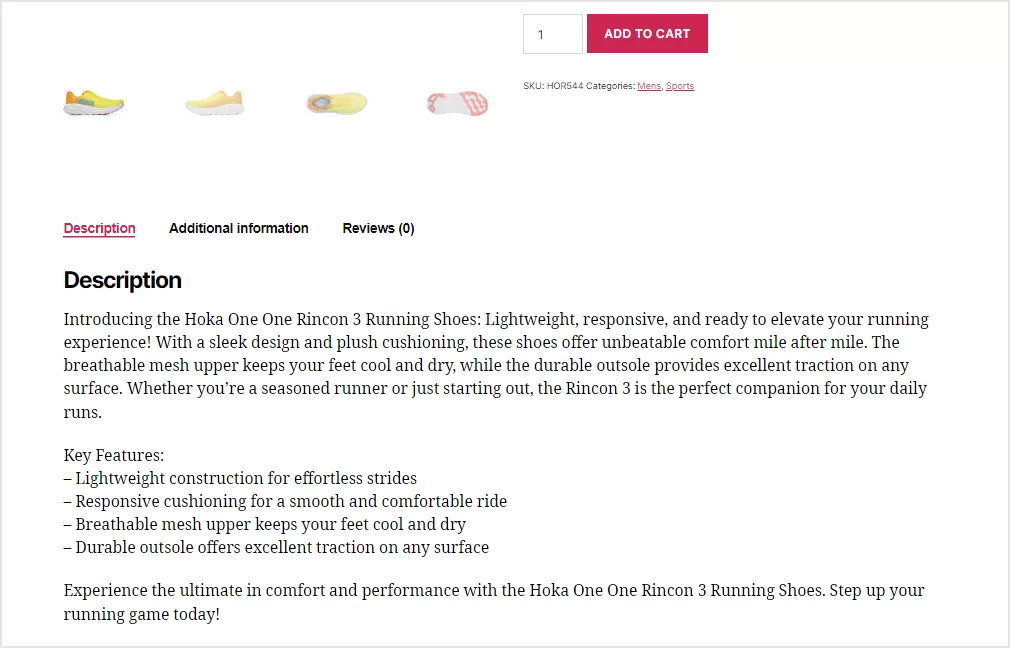Click the Description section heading

(122, 280)
